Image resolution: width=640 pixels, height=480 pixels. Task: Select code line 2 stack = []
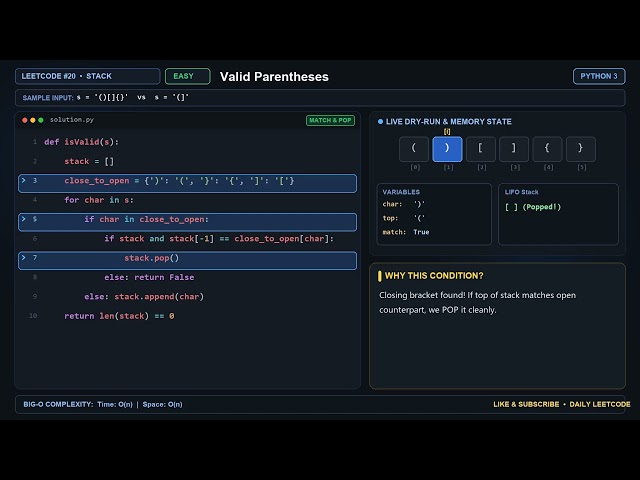click(x=89, y=161)
